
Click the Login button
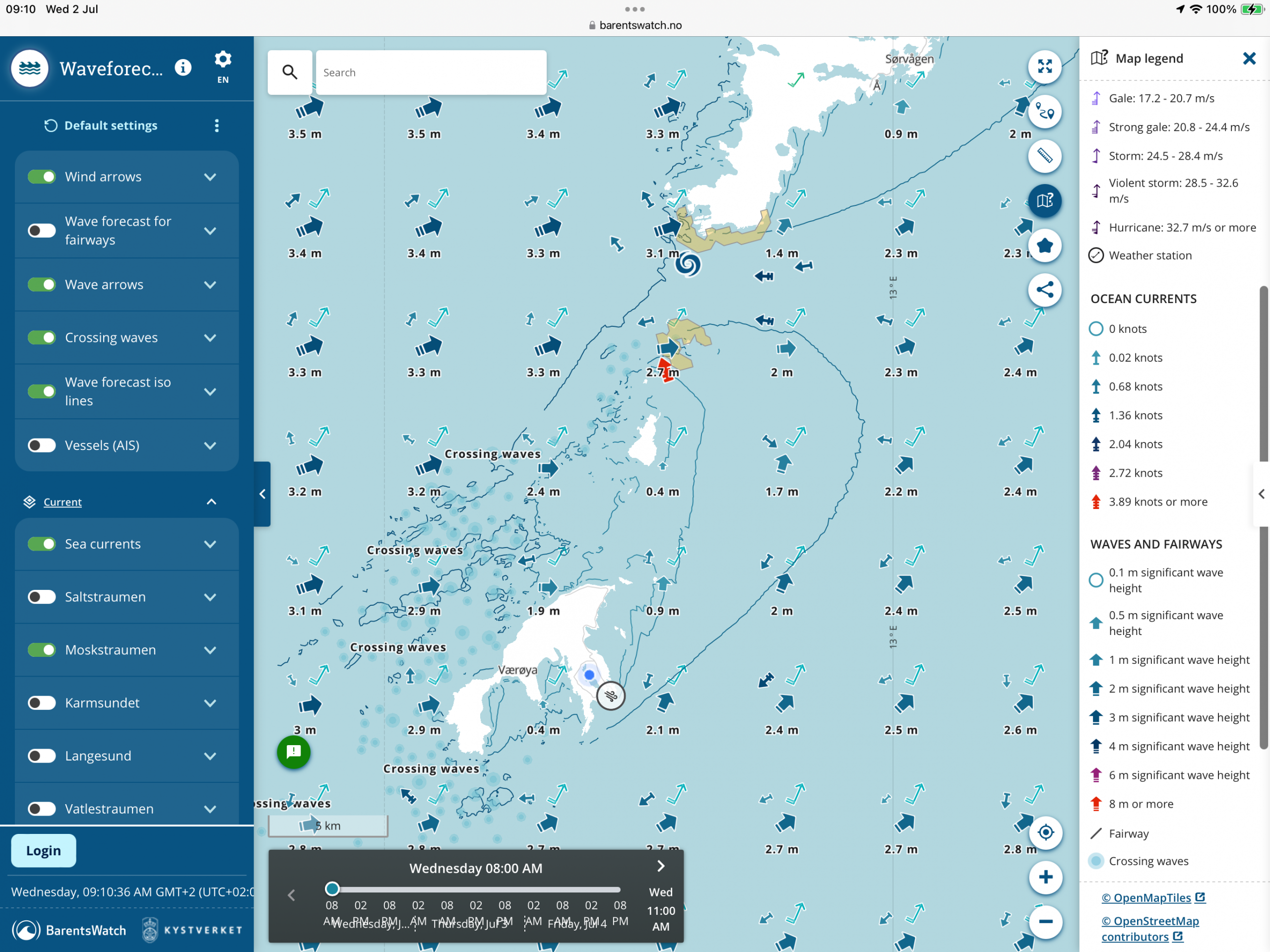coord(43,850)
